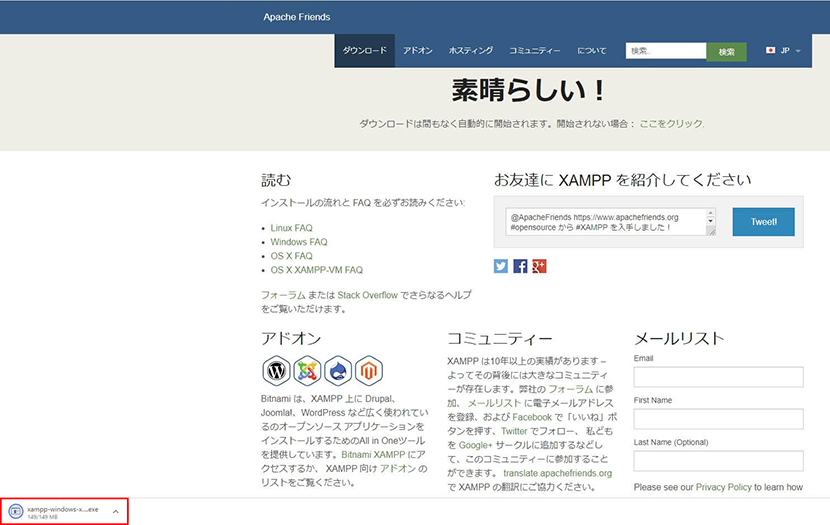The height and width of the screenshot is (525, 830).
Task: Select the WordPress add-on icon
Action: click(x=276, y=370)
